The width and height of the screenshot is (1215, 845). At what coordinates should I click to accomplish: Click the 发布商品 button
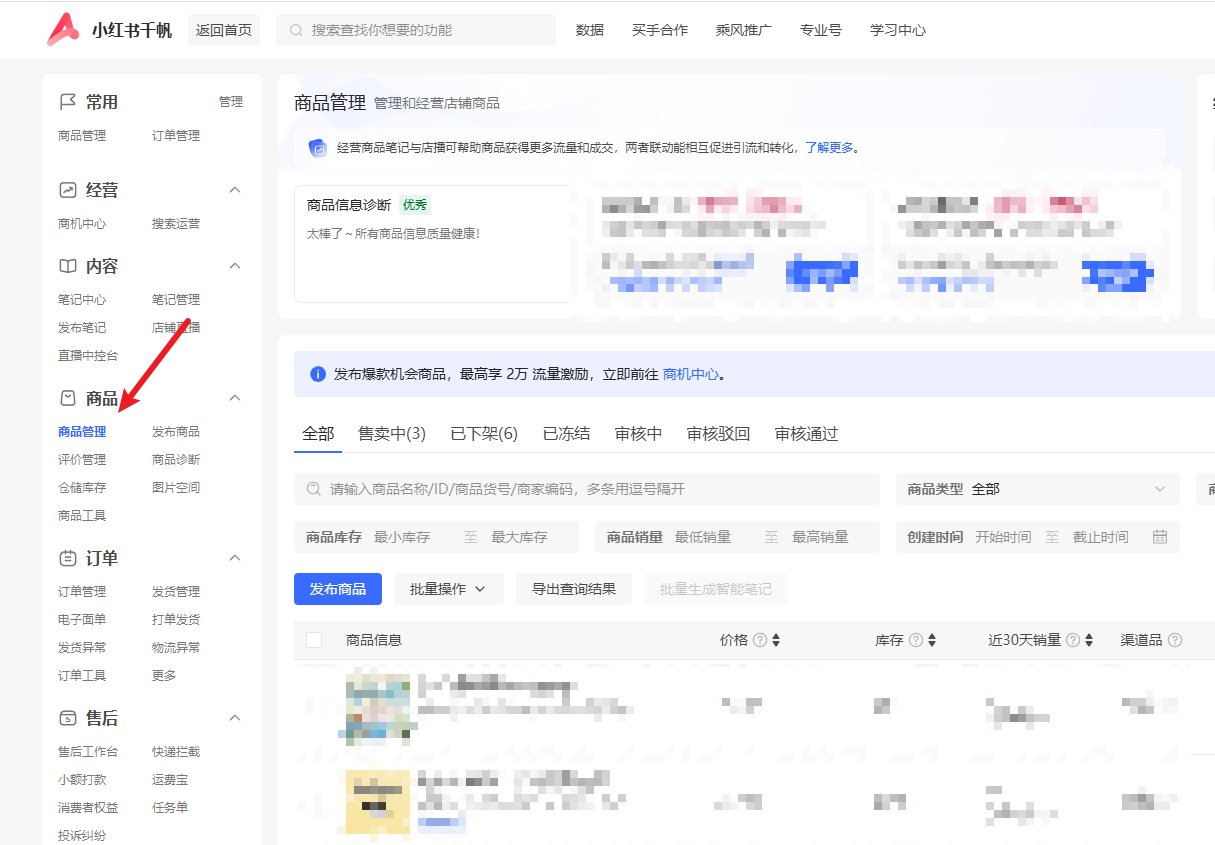[337, 589]
